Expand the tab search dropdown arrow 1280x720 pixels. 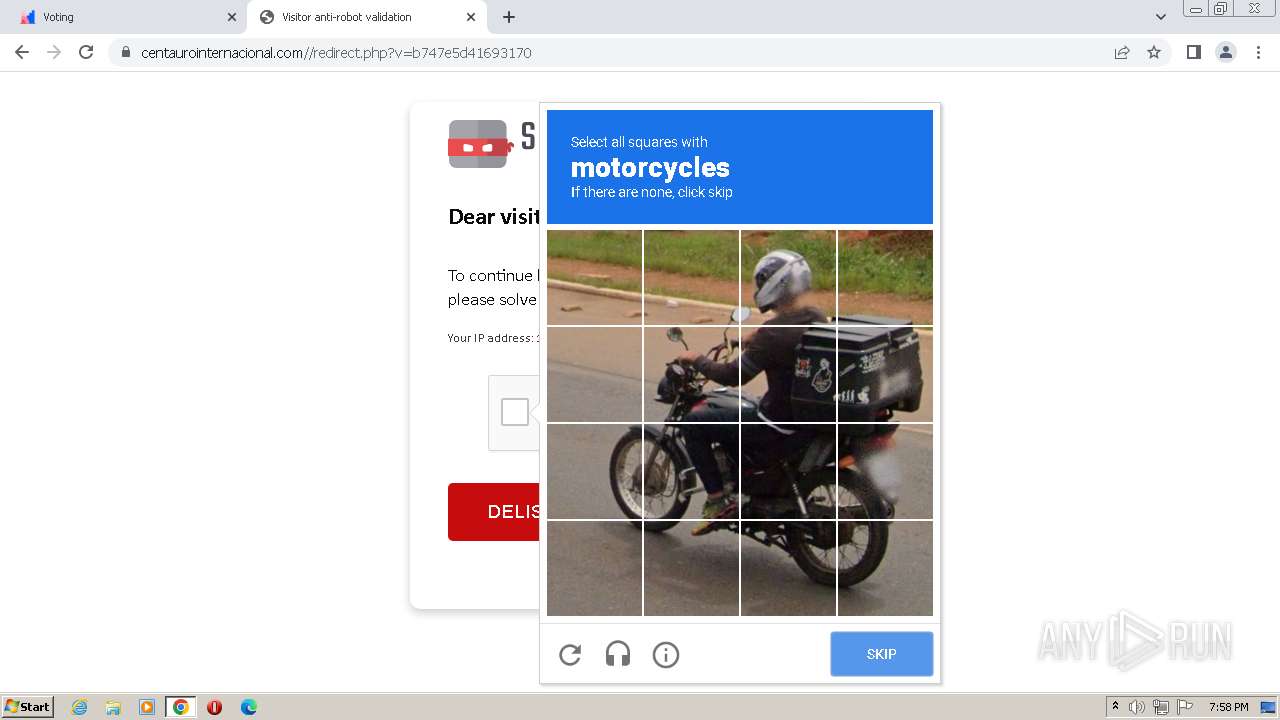1161,17
